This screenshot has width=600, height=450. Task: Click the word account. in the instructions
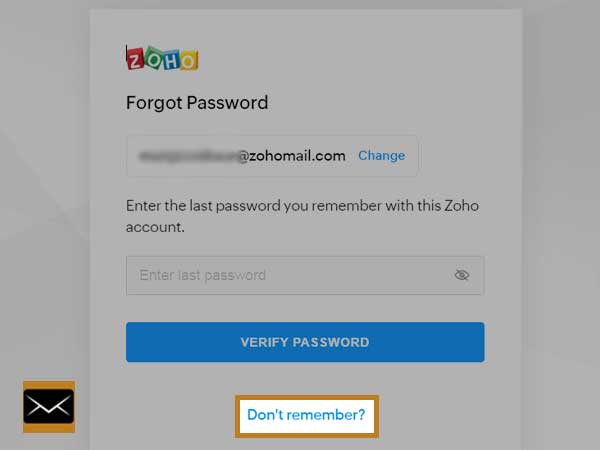click(155, 227)
